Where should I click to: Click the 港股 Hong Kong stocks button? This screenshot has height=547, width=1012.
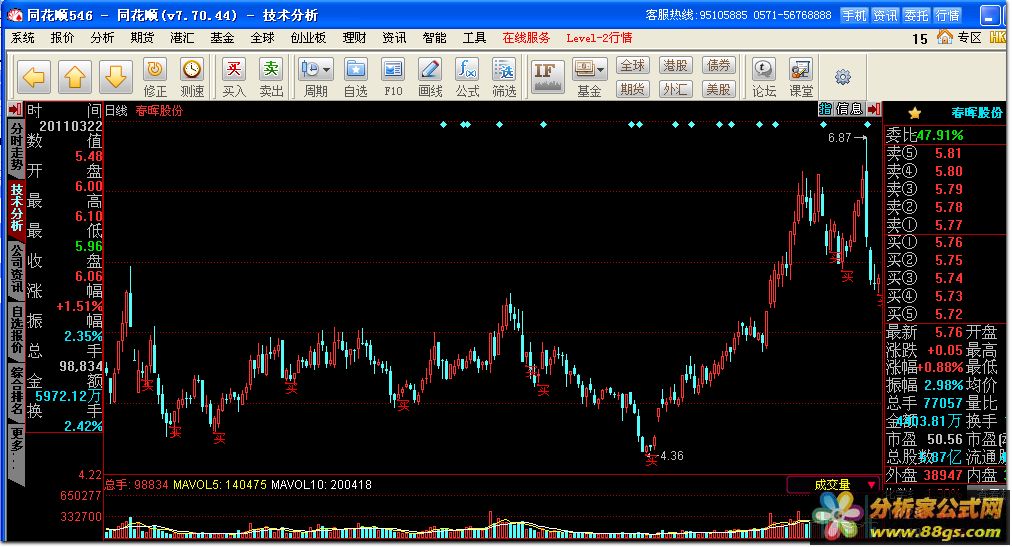[676, 65]
